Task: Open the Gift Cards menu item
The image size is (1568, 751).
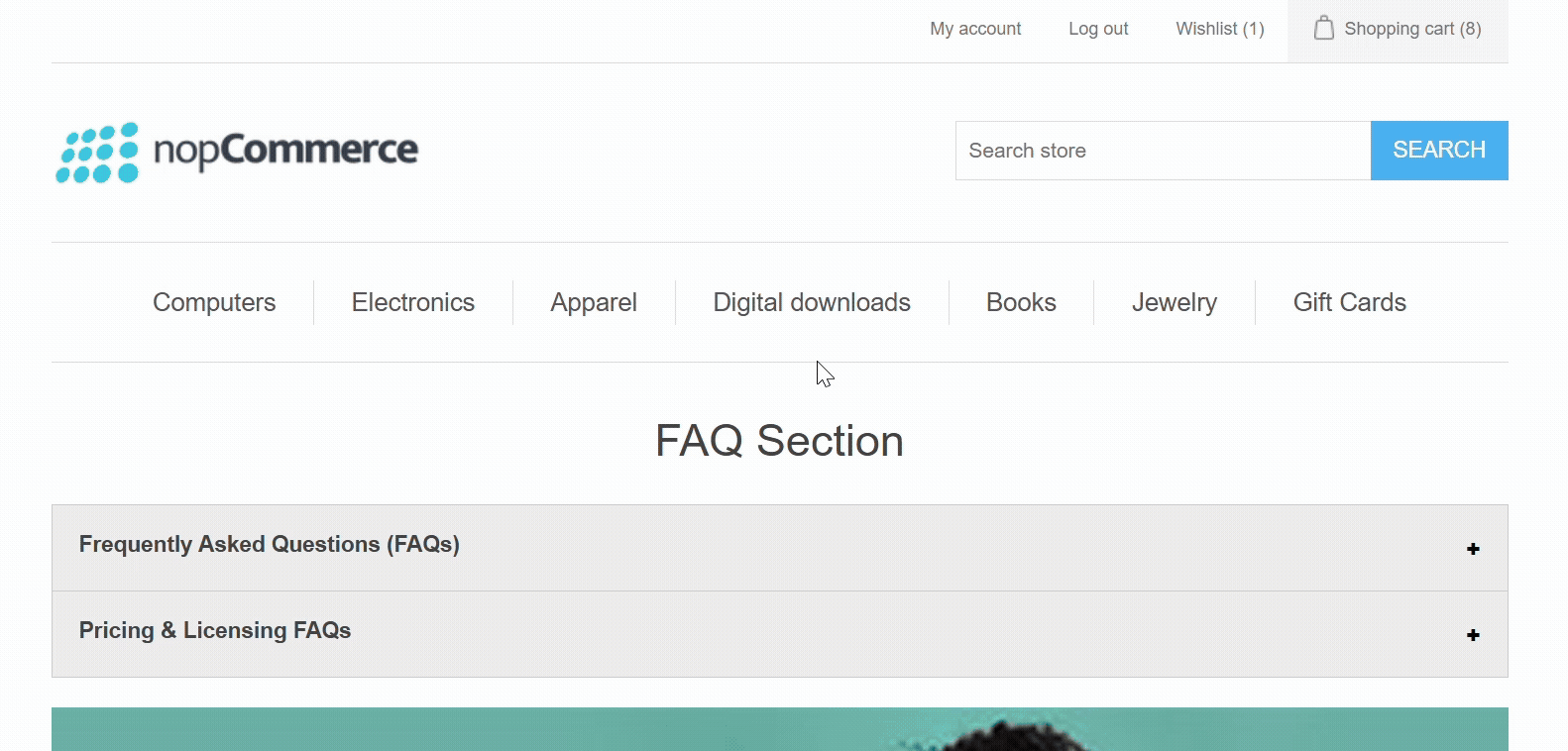Action: (1349, 302)
